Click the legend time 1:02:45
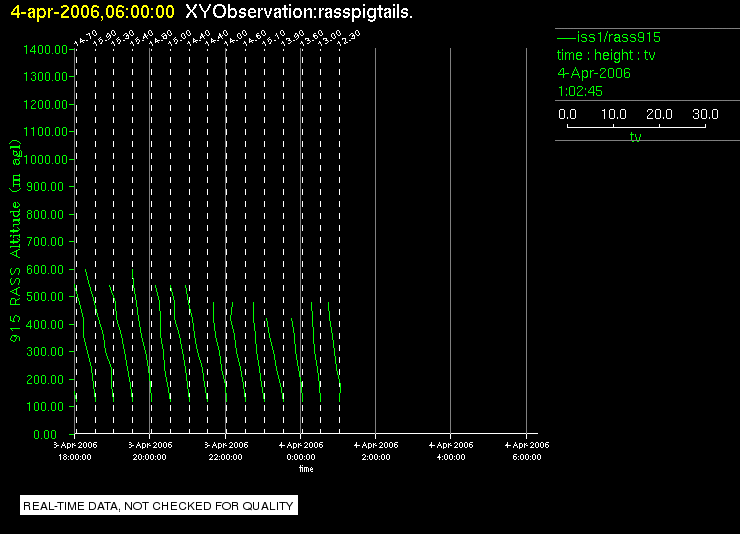The height and width of the screenshot is (534, 740). (580, 91)
